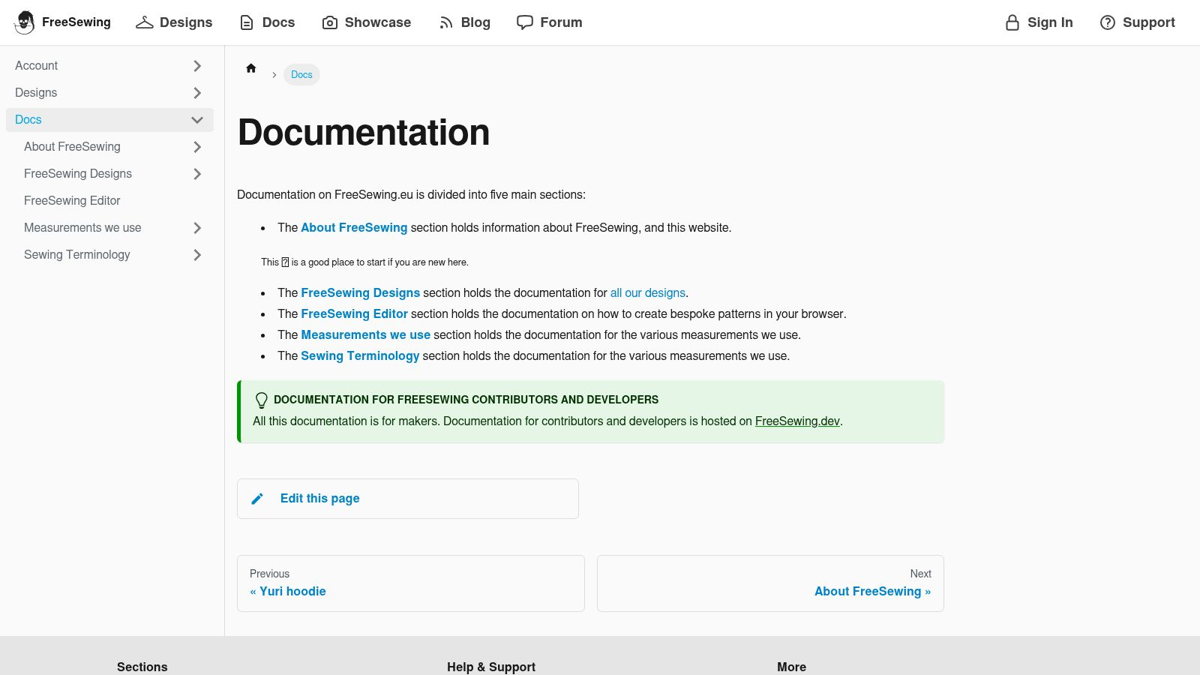Click the Documentation page heading

click(364, 132)
